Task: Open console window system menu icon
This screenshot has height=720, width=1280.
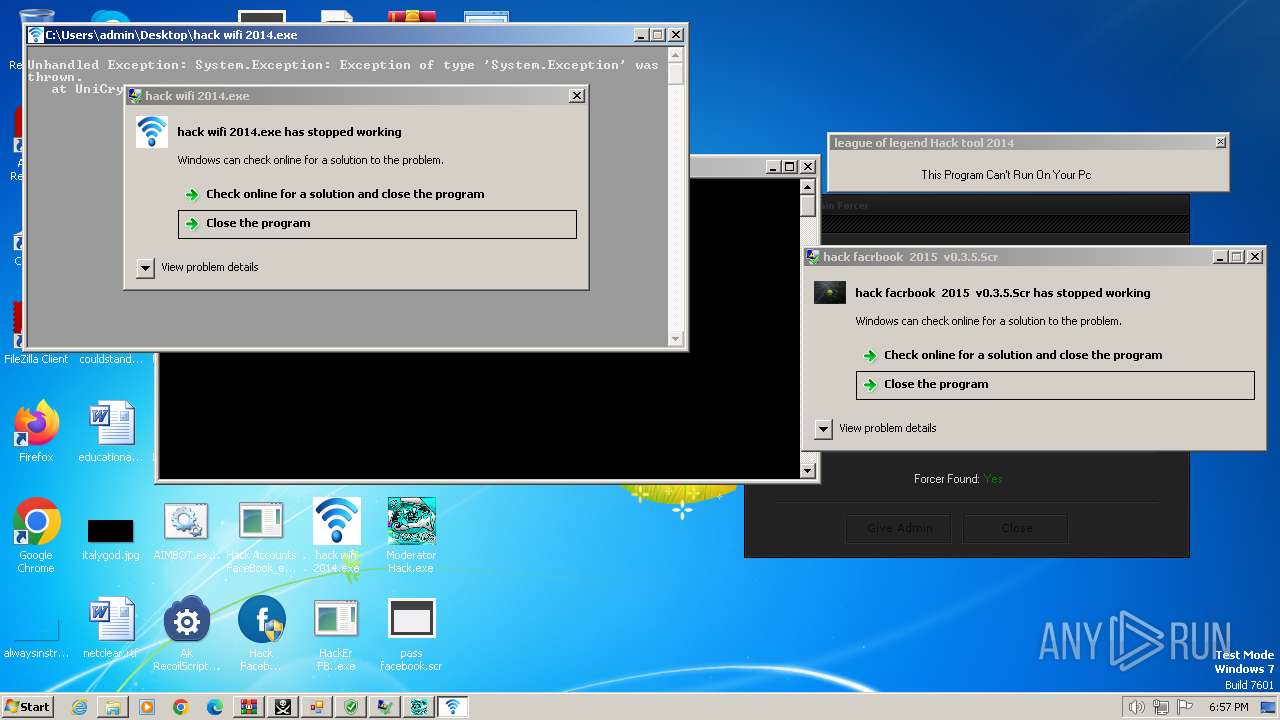Action: [x=36, y=35]
